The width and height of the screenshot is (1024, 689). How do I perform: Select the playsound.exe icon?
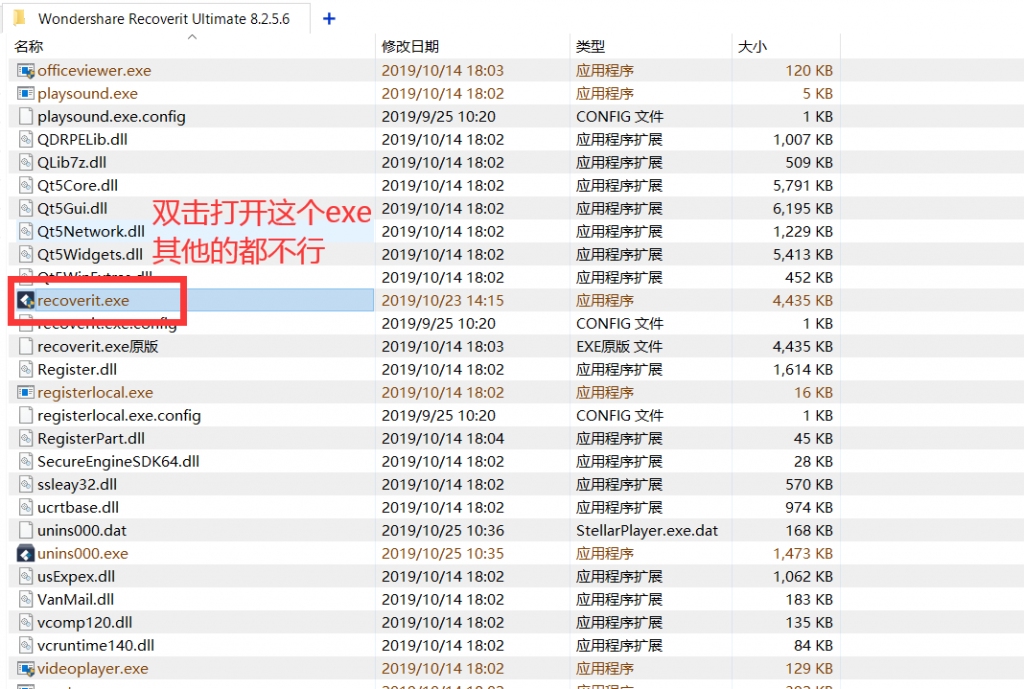click(x=27, y=93)
